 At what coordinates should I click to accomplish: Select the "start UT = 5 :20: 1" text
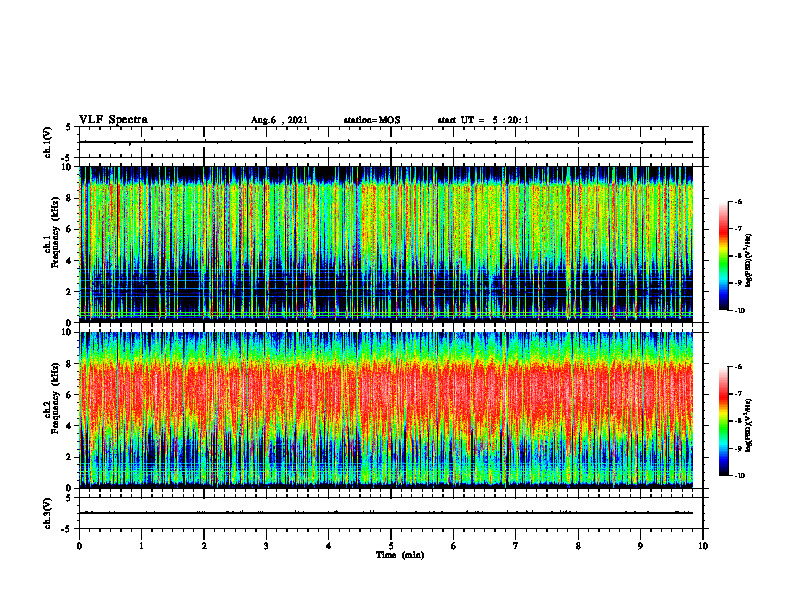tap(483, 120)
